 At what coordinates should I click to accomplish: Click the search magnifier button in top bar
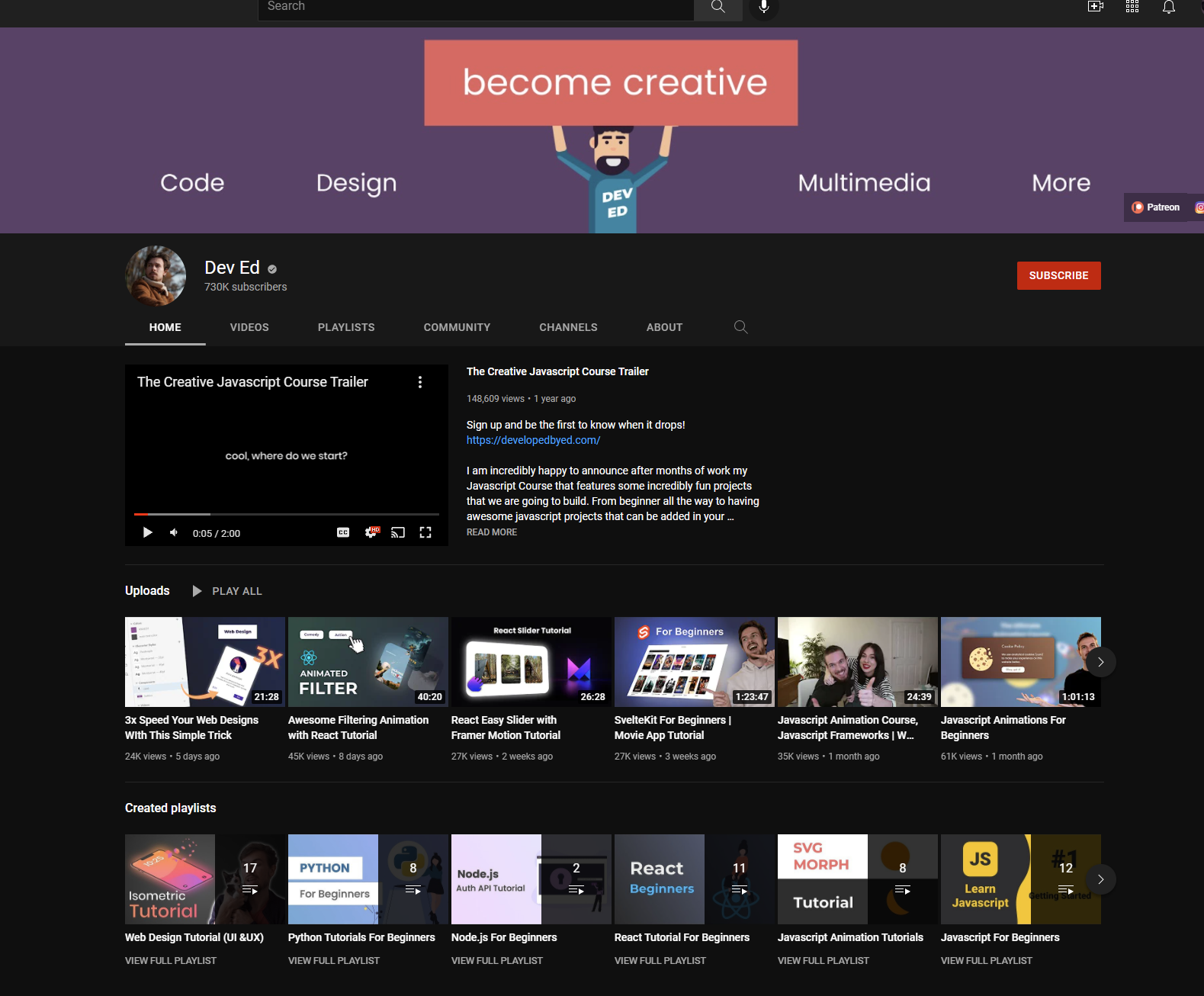[718, 7]
